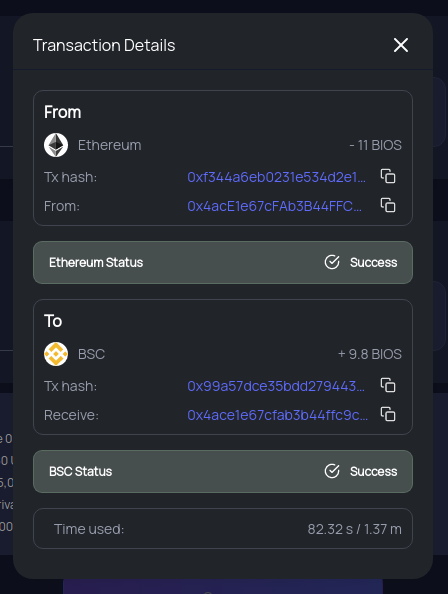Open the sender address link 0x4acE1e67...
The image size is (448, 594).
275,206
